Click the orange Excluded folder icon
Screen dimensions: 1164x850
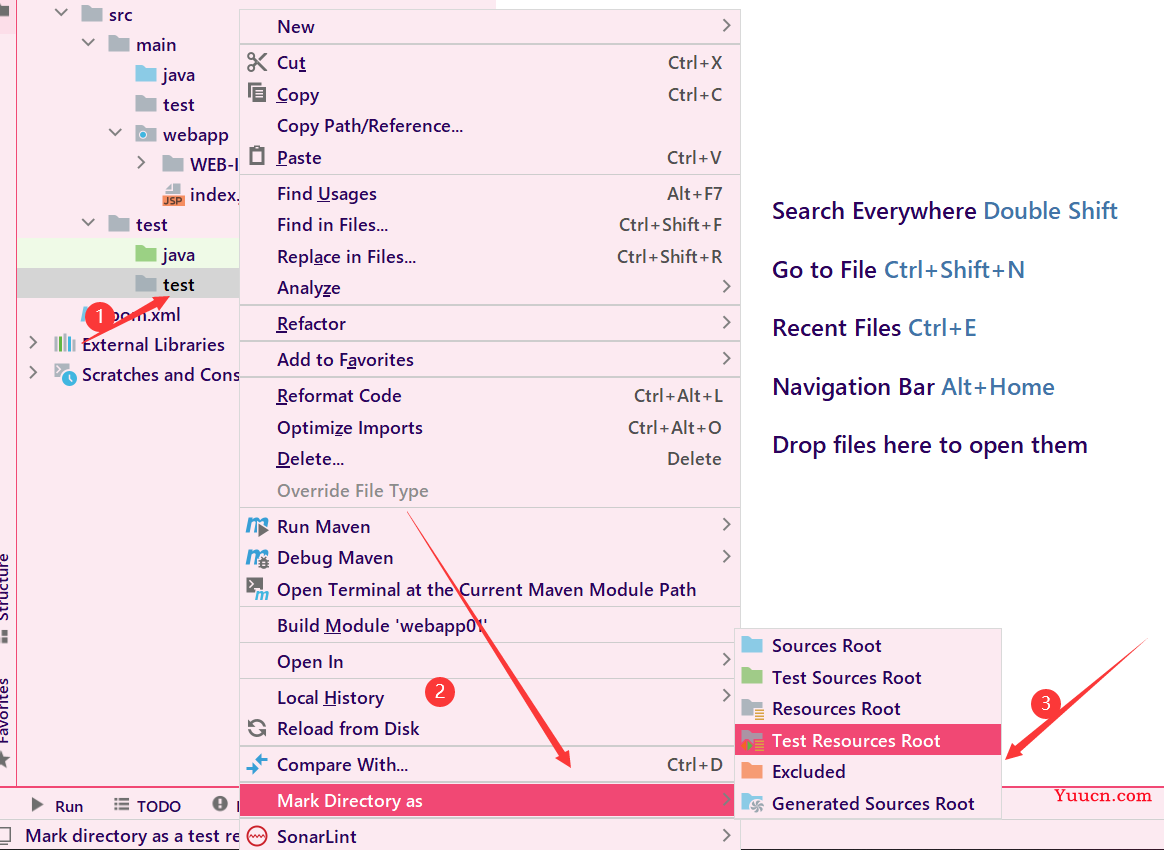tap(752, 771)
